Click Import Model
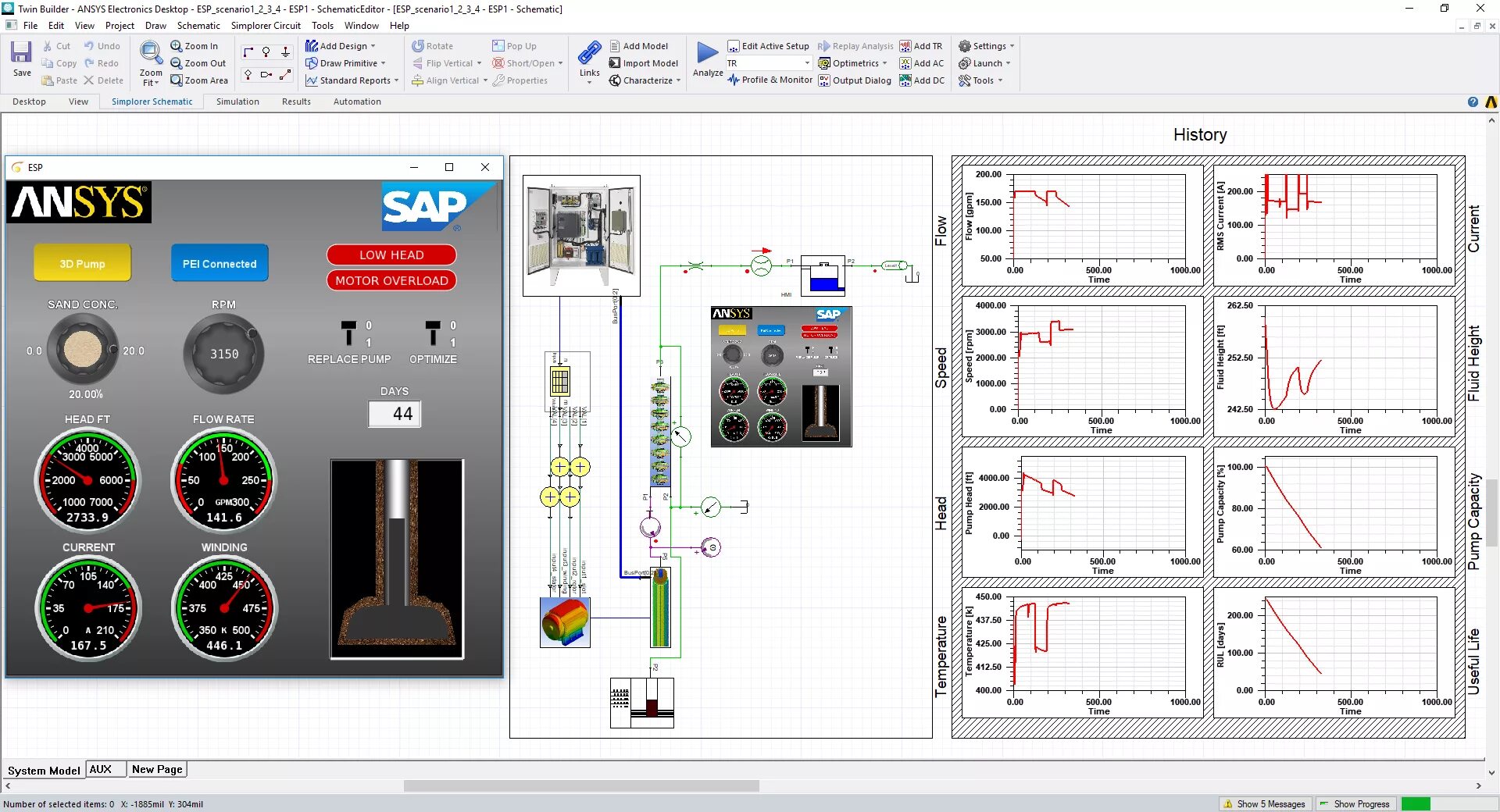 pyautogui.click(x=643, y=63)
